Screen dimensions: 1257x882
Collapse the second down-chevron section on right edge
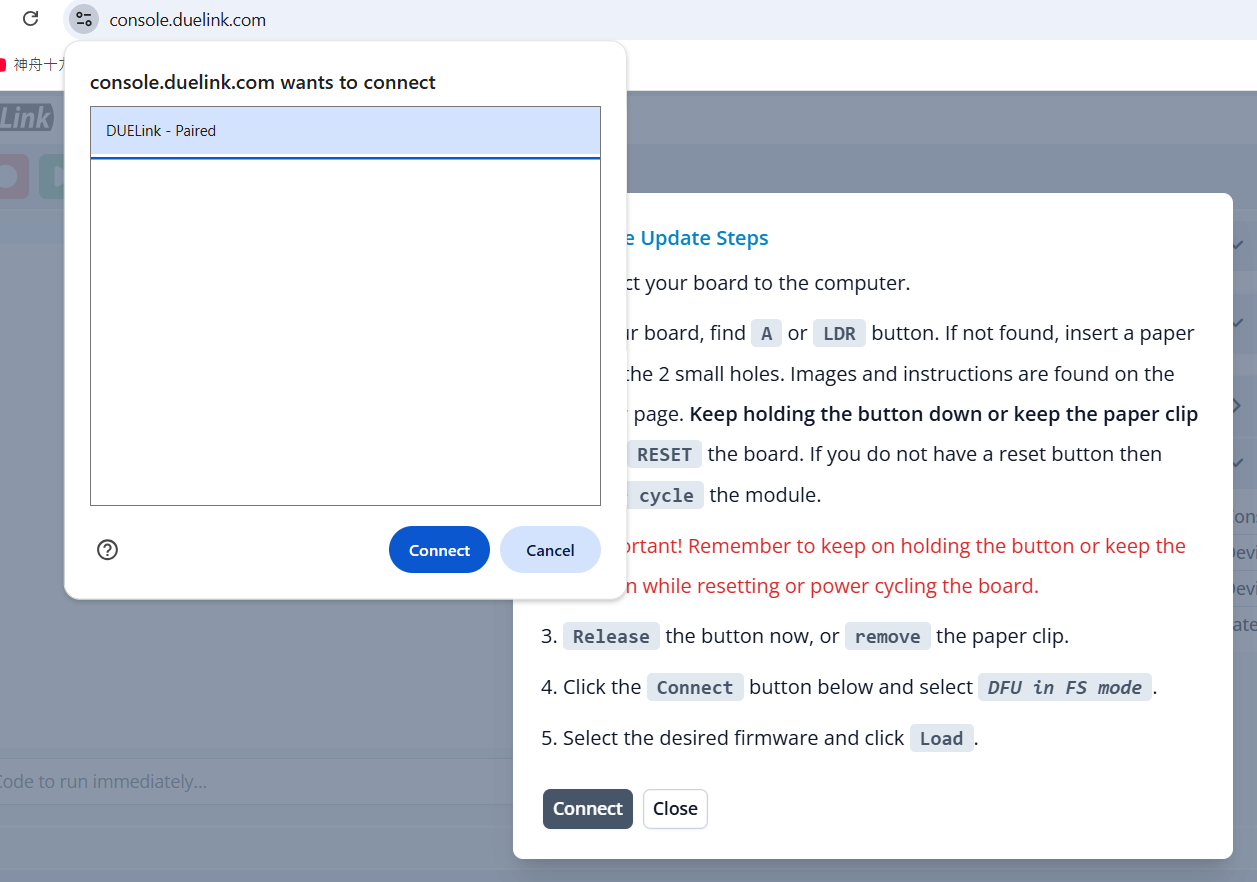point(1238,324)
